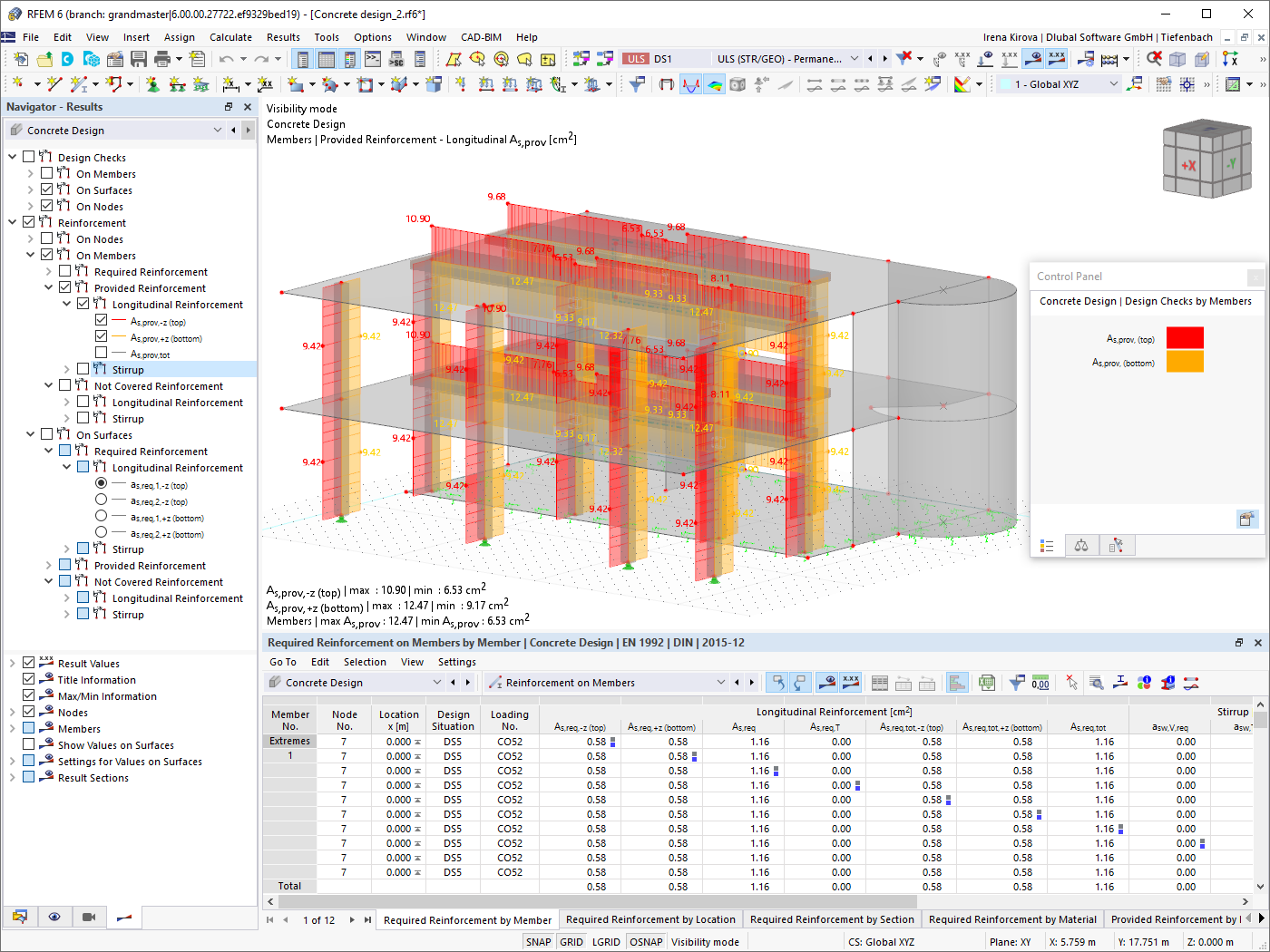
Task: Click the red As,prov,(top) color swatch
Action: [1185, 337]
